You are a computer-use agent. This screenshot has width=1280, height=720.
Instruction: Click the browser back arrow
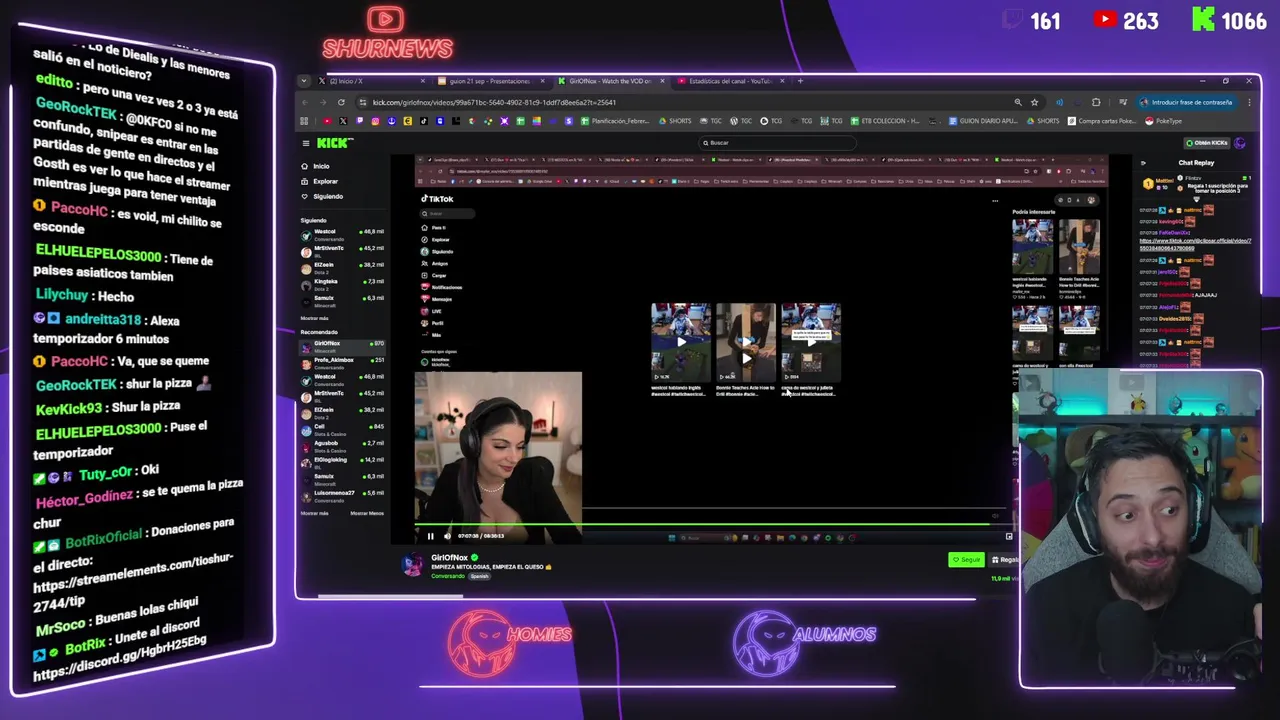pyautogui.click(x=305, y=102)
